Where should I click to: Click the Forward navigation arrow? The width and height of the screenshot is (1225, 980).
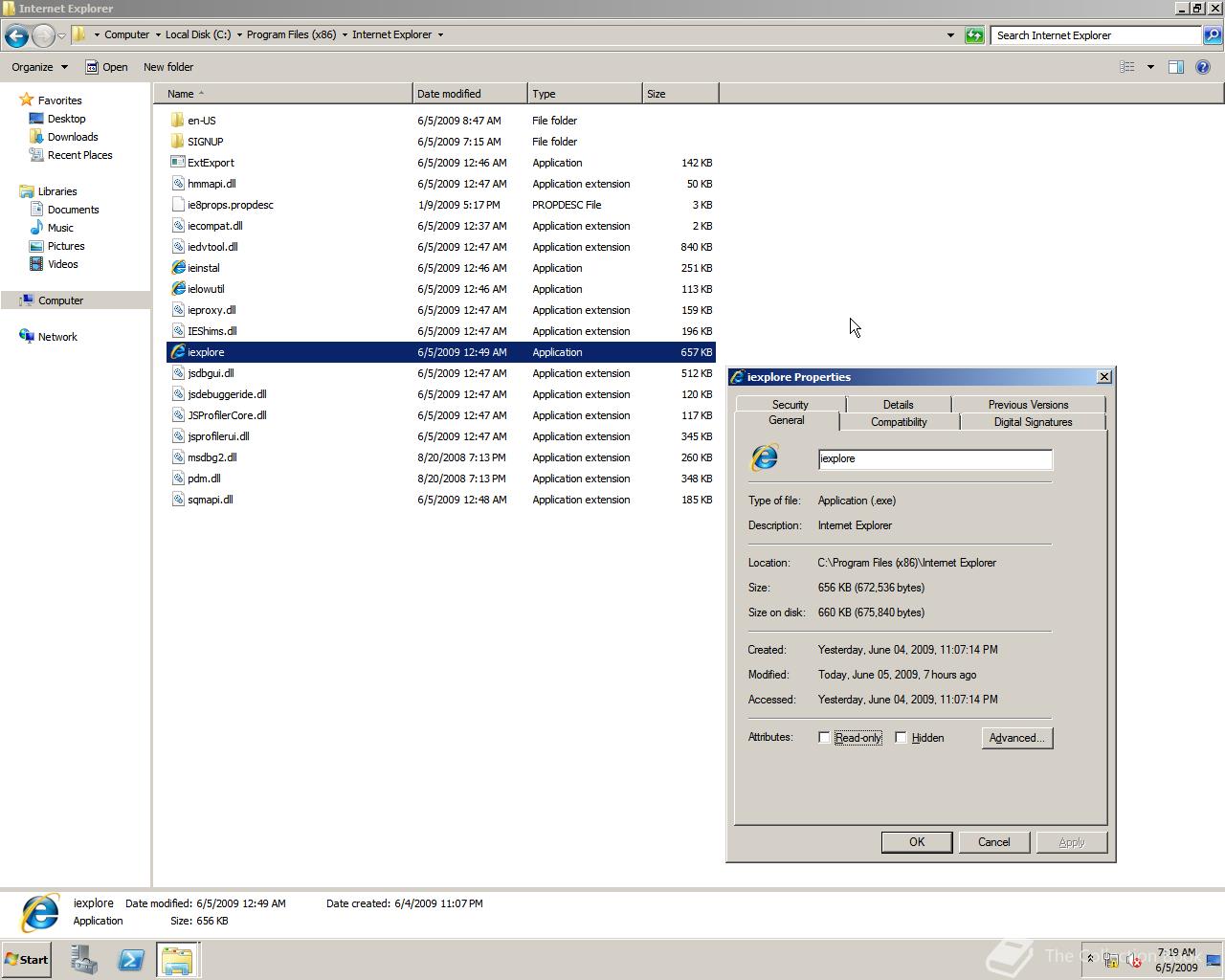[x=43, y=35]
